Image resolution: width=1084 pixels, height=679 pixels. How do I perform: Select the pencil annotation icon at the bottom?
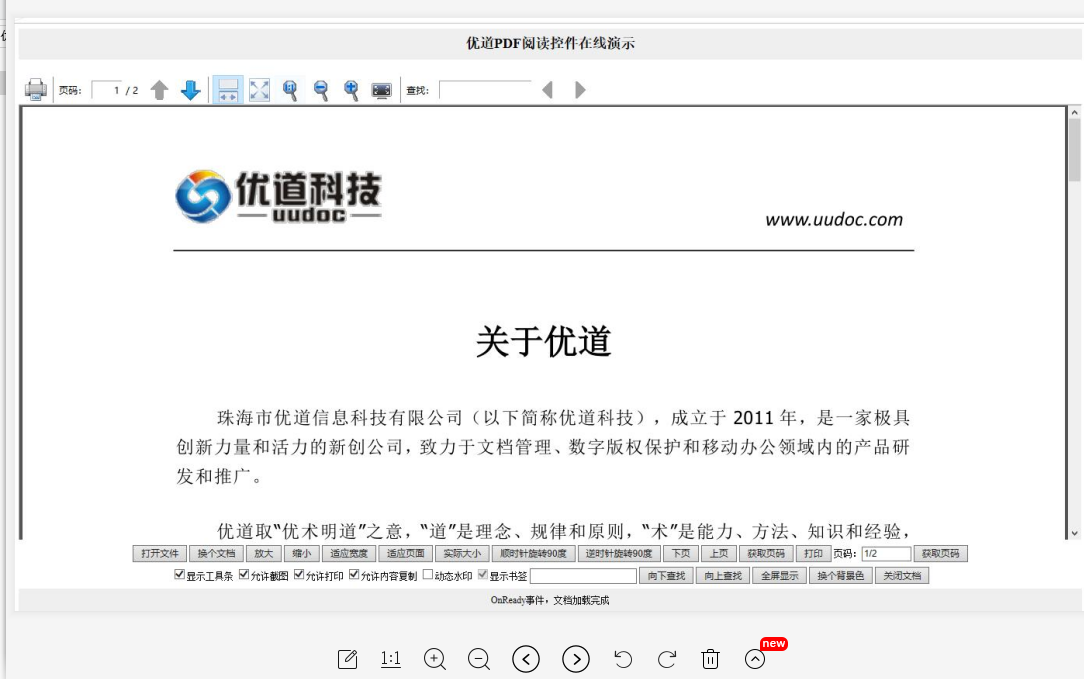pyautogui.click(x=347, y=659)
